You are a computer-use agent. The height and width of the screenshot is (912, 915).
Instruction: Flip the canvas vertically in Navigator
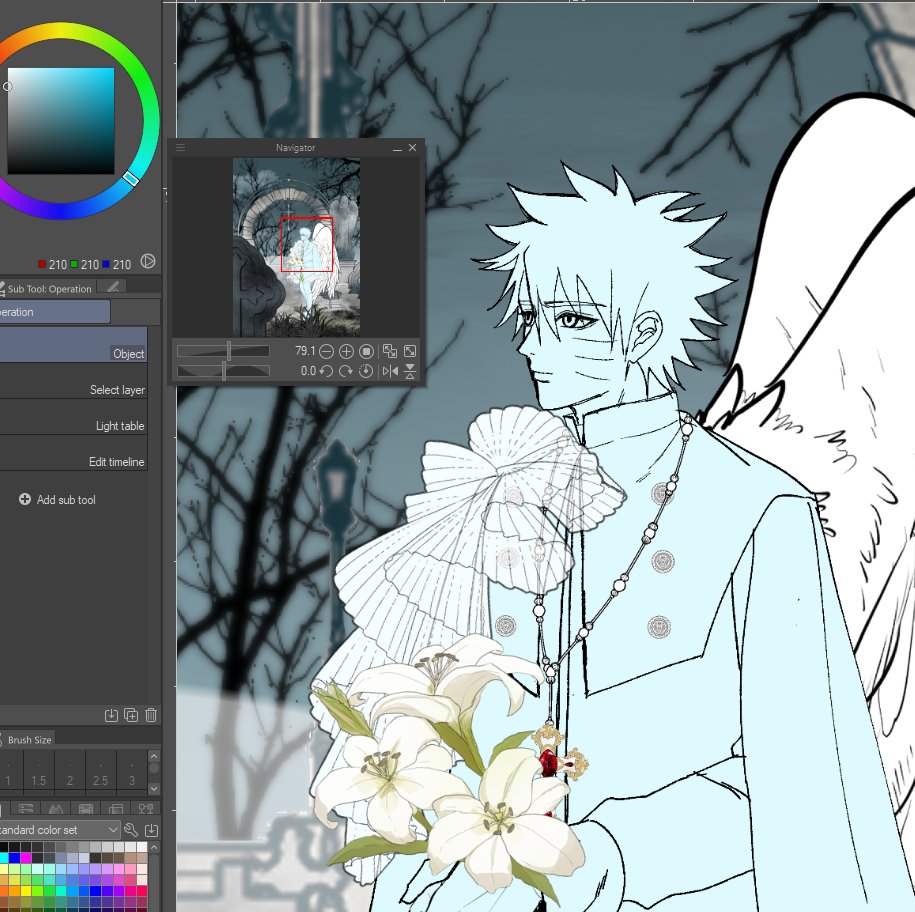tap(410, 371)
